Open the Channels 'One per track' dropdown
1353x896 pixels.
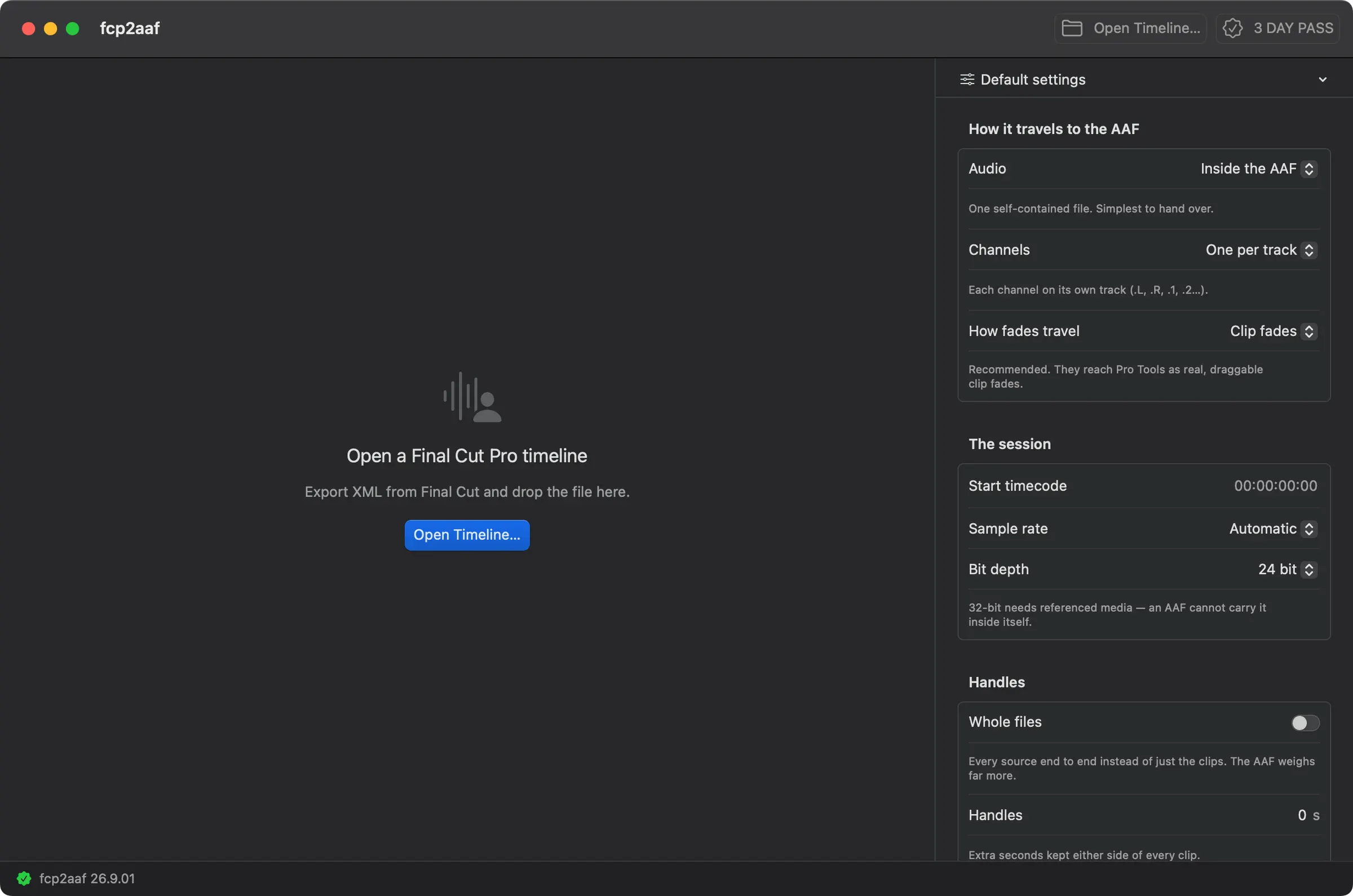(x=1262, y=250)
